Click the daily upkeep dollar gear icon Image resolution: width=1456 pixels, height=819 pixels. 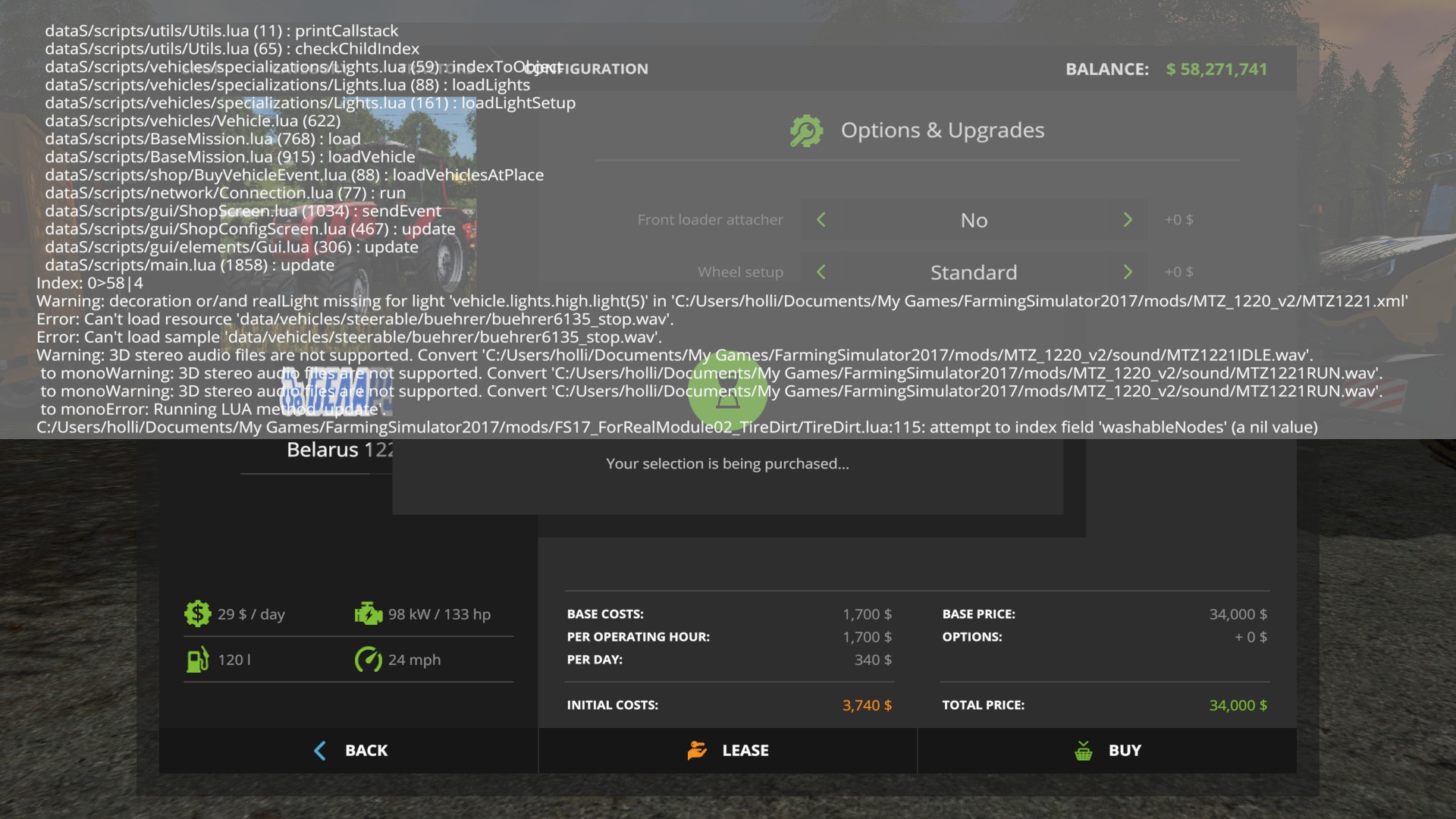198,613
